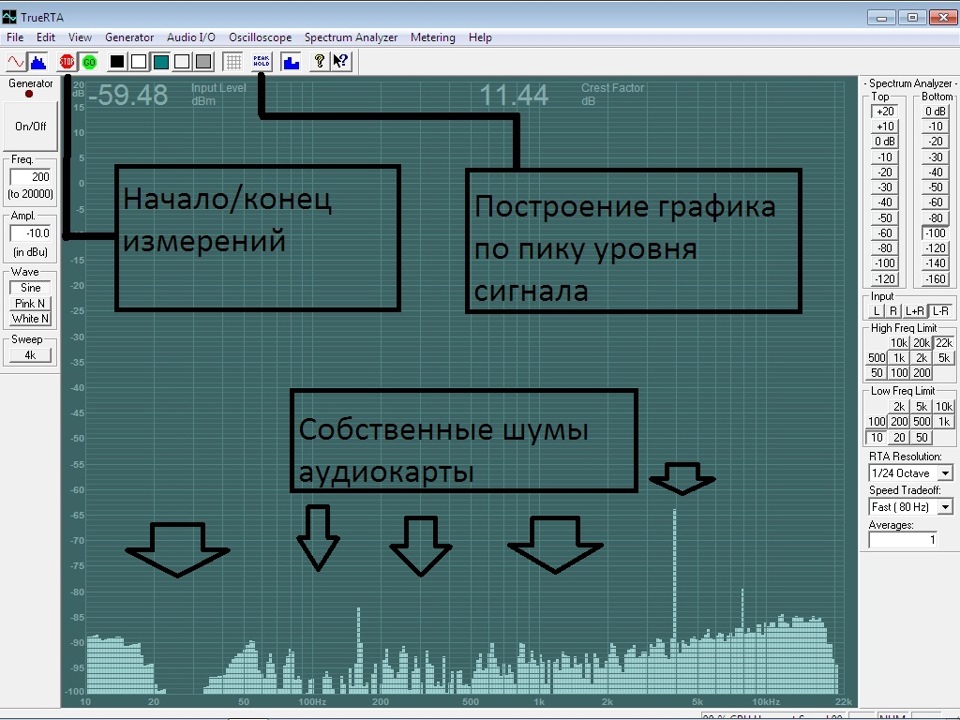This screenshot has width=960, height=720.
Task: Open the View menu
Action: pos(80,37)
